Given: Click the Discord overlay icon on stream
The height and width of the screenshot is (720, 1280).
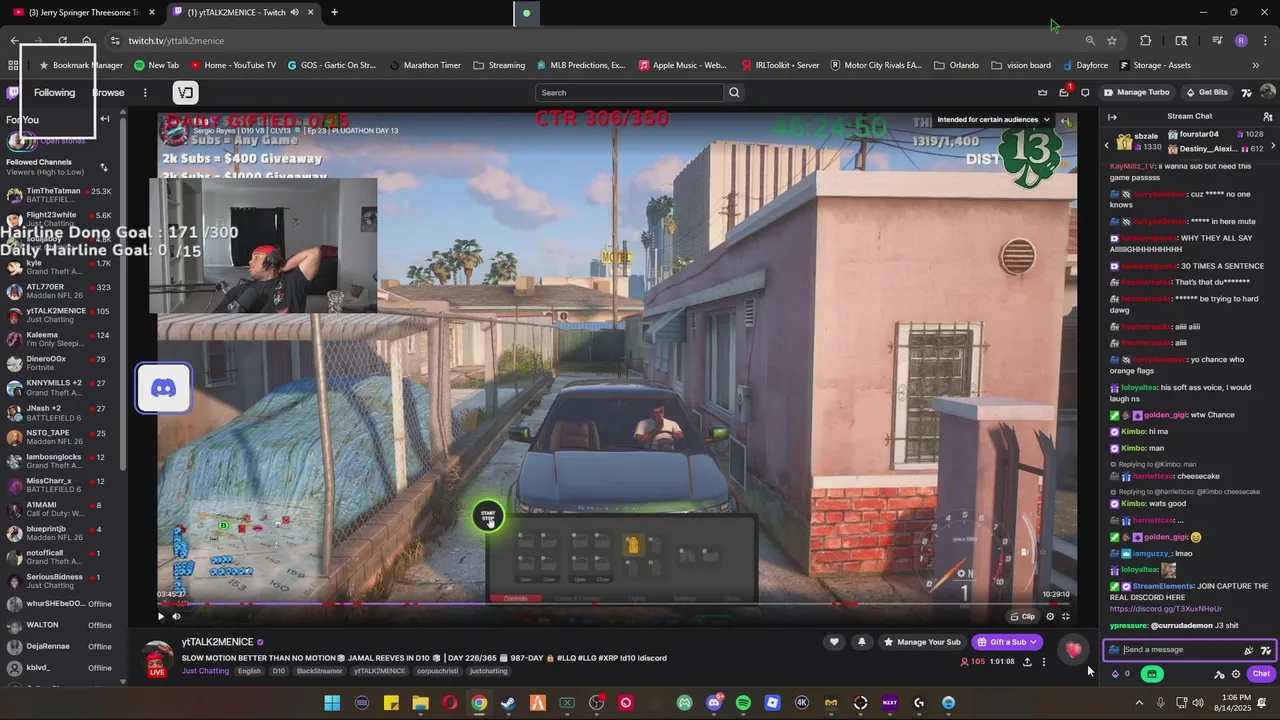Looking at the screenshot, I should tap(163, 388).
